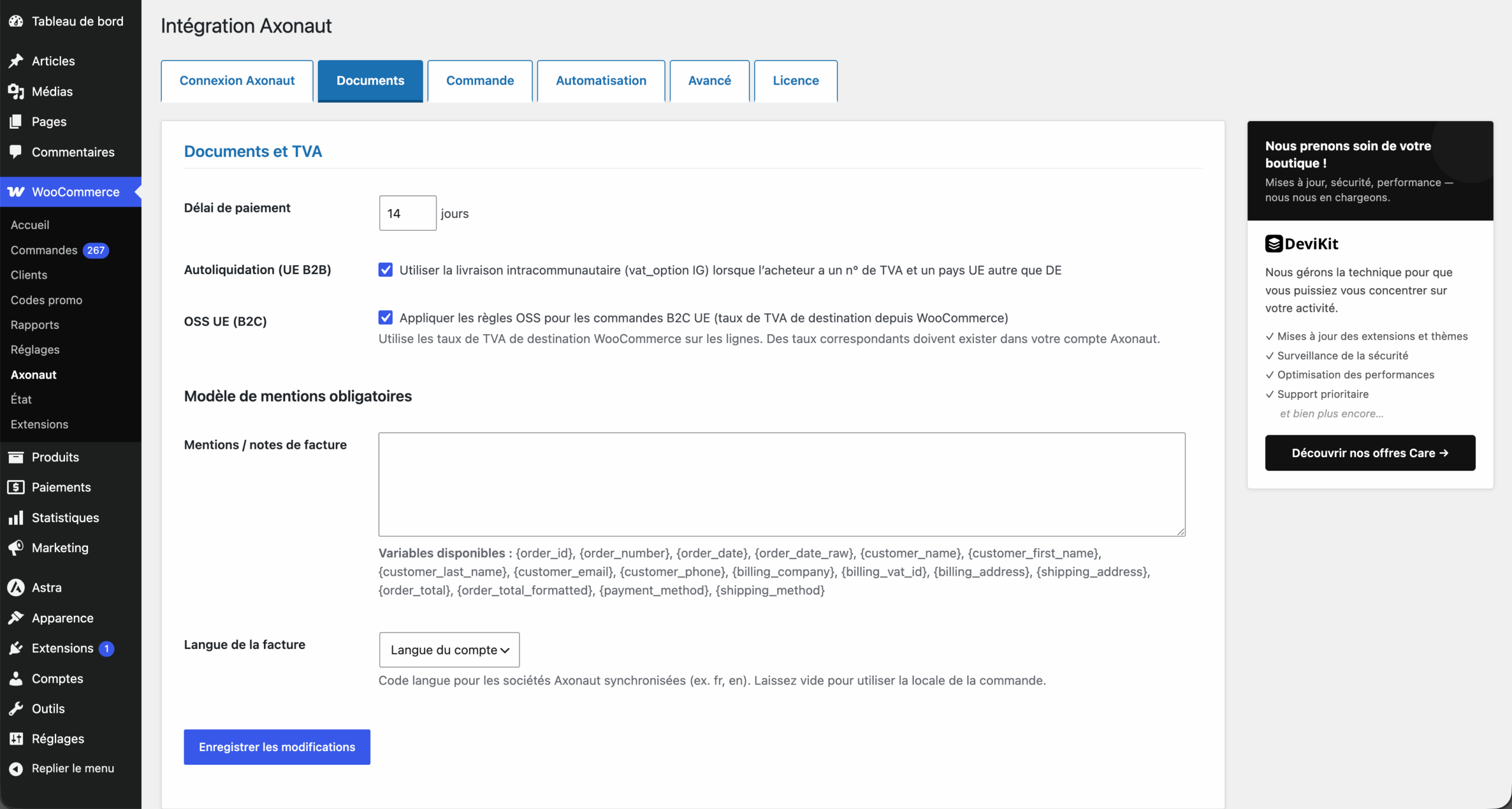Click the Marketing megaphone icon
The image size is (1512, 809).
coord(16,548)
